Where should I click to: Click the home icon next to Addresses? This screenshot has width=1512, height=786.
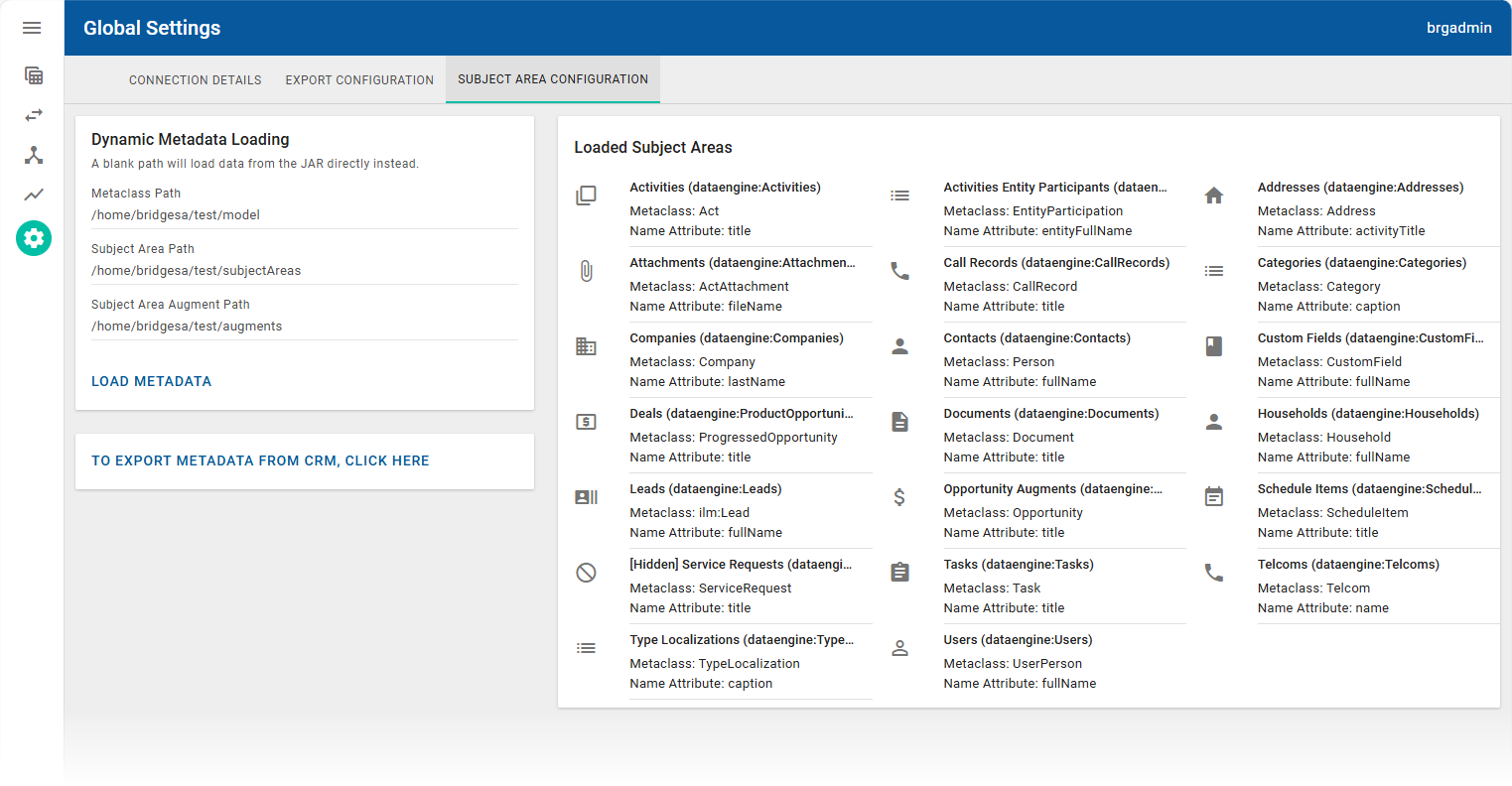[x=1213, y=196]
